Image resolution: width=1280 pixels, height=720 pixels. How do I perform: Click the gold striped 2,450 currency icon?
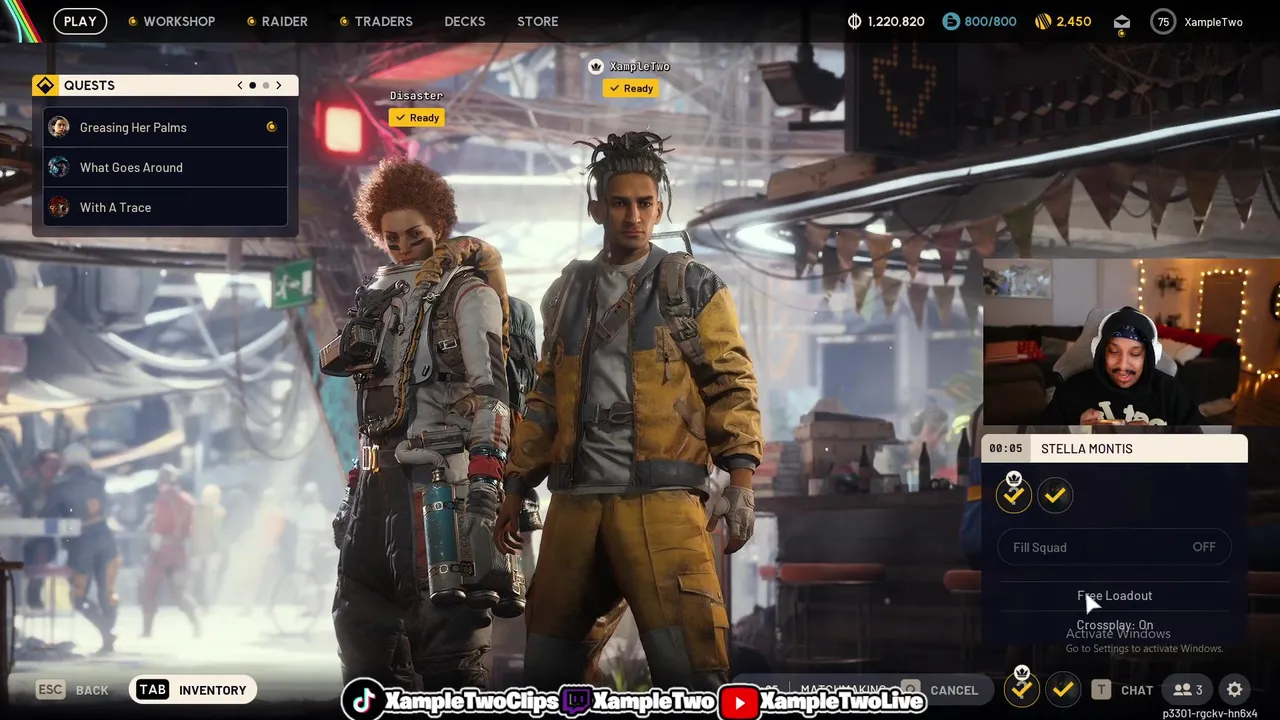pos(1043,21)
